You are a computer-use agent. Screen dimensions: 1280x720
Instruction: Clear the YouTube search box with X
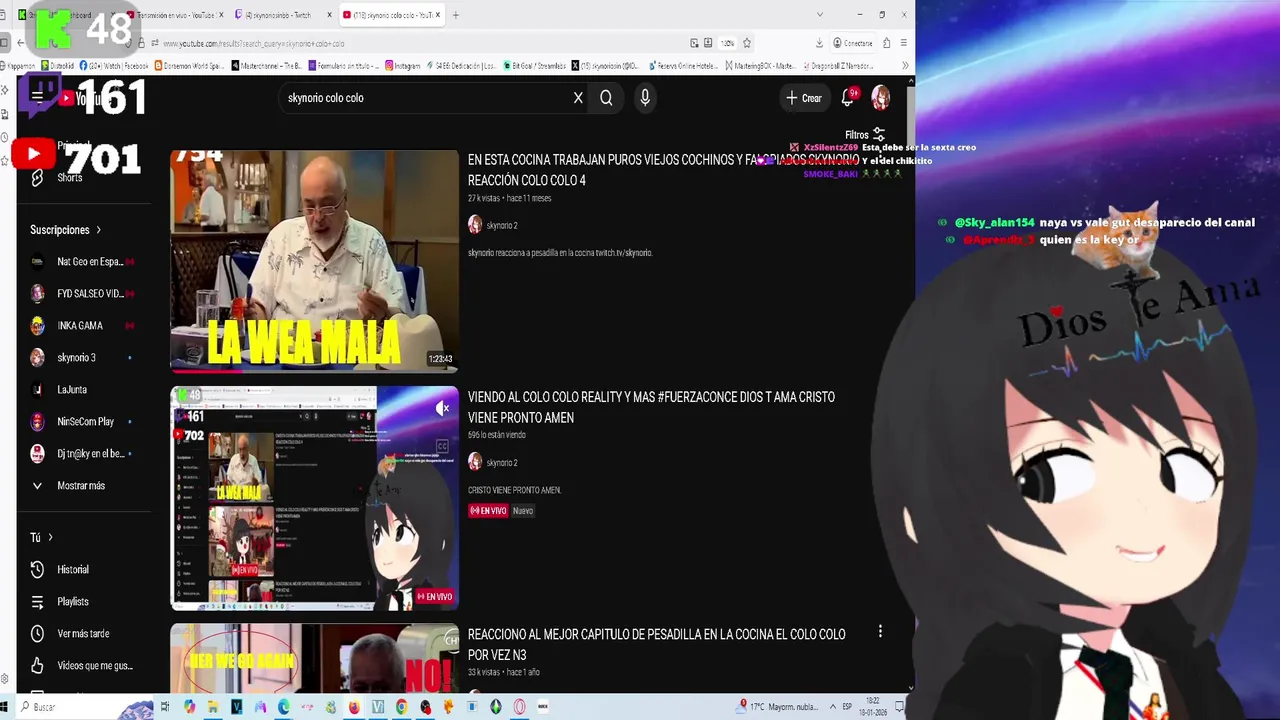(578, 98)
